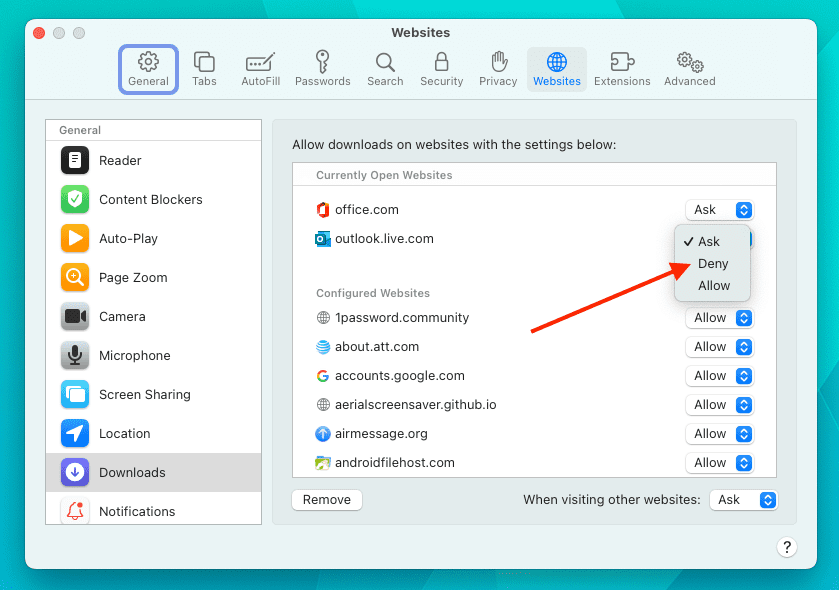
Task: Click the Auto-Play orange play icon
Action: 75,239
